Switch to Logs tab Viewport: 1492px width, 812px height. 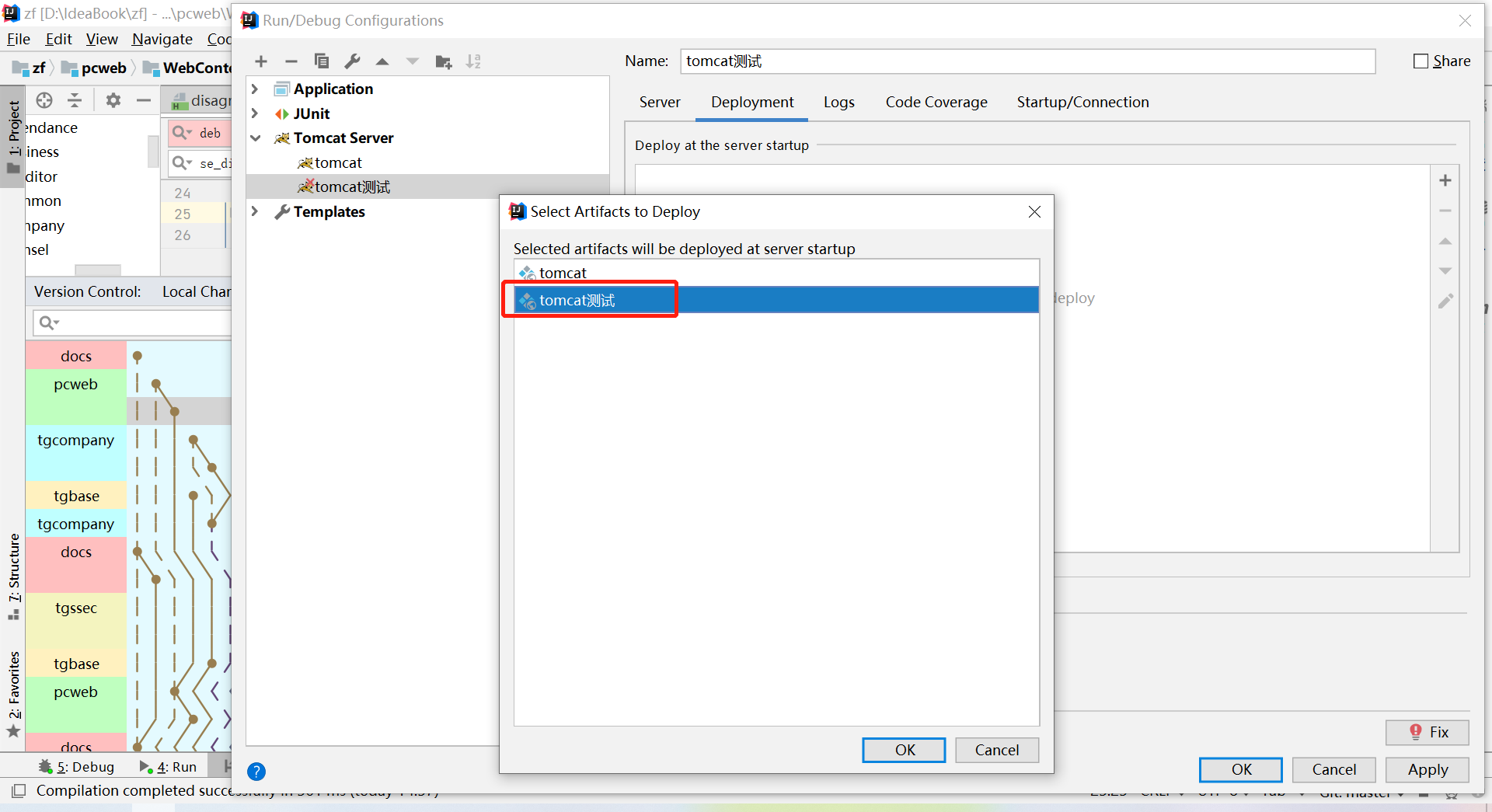pyautogui.click(x=839, y=102)
